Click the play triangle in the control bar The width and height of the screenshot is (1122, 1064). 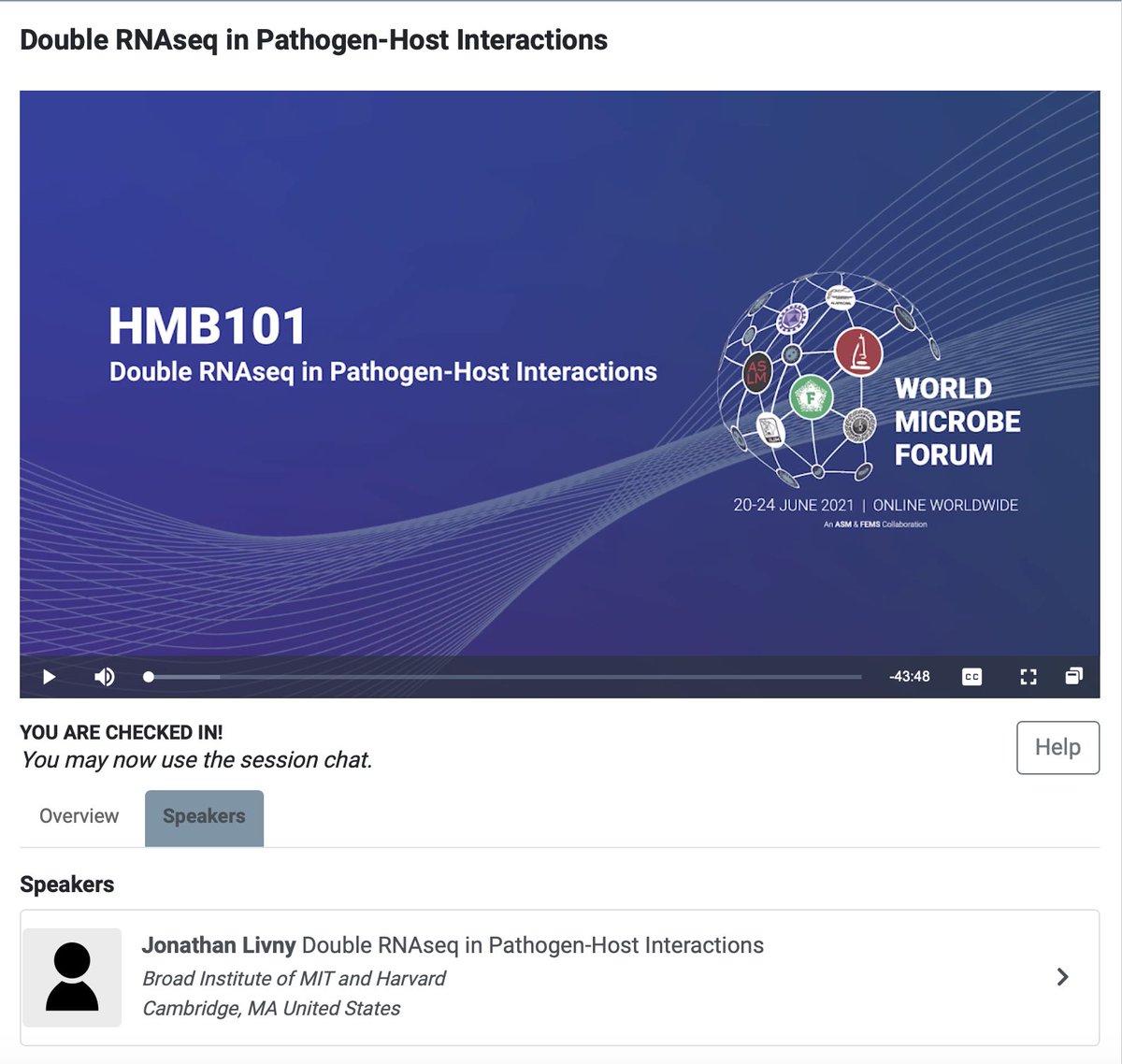(49, 676)
